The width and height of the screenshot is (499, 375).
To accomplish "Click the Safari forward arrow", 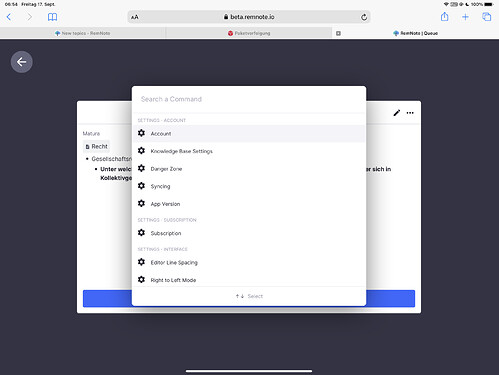I will pyautogui.click(x=29, y=17).
